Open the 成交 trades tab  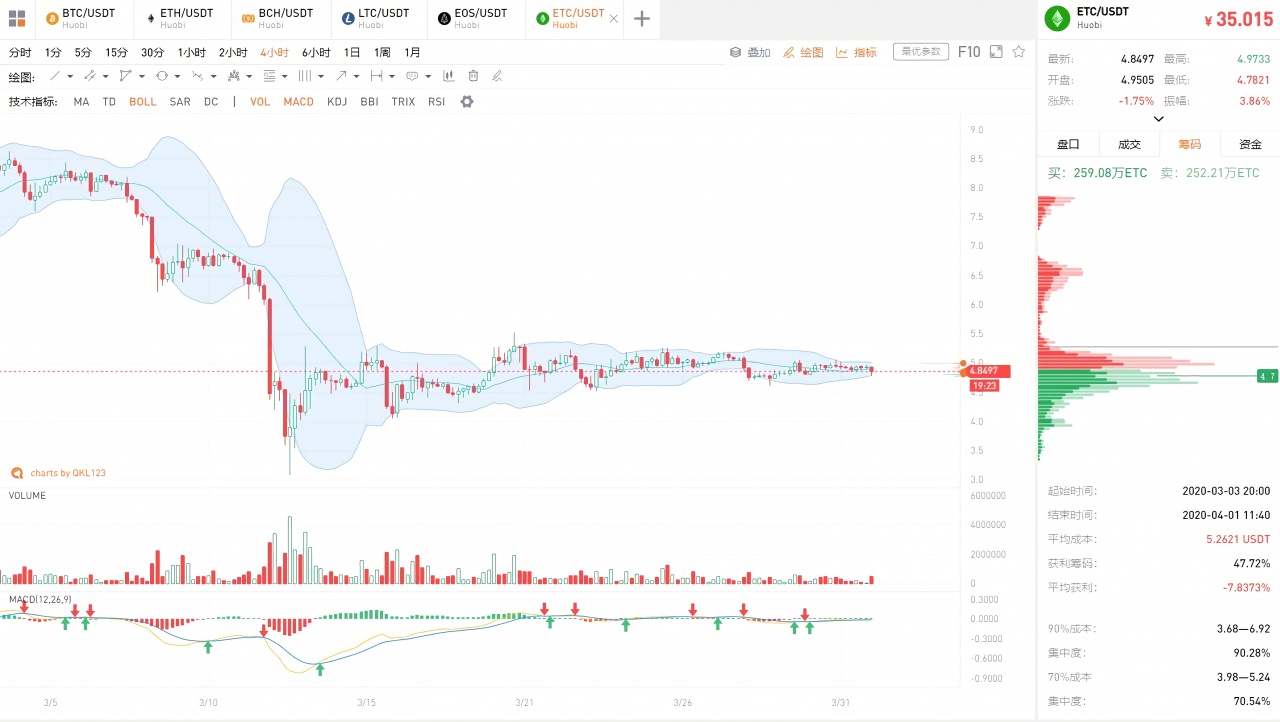pos(1129,144)
